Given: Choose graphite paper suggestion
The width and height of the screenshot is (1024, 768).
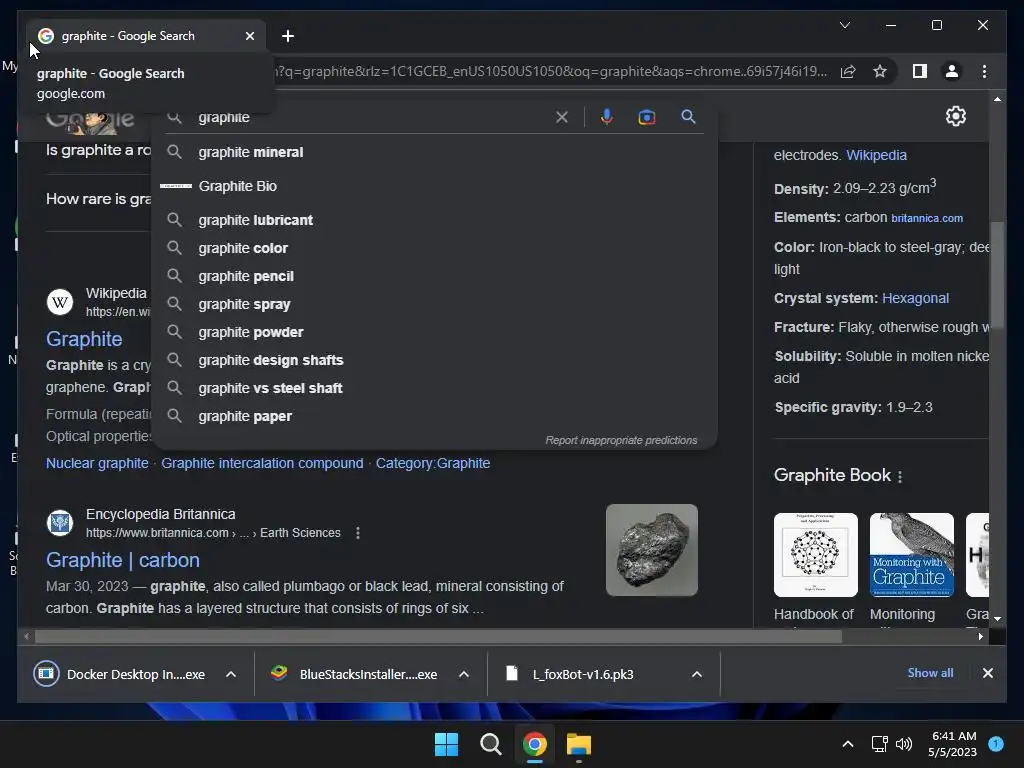Looking at the screenshot, I should [434, 417].
